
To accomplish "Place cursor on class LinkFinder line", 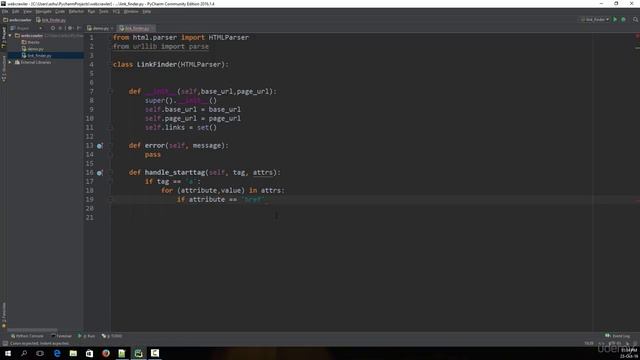I will tap(171, 64).
